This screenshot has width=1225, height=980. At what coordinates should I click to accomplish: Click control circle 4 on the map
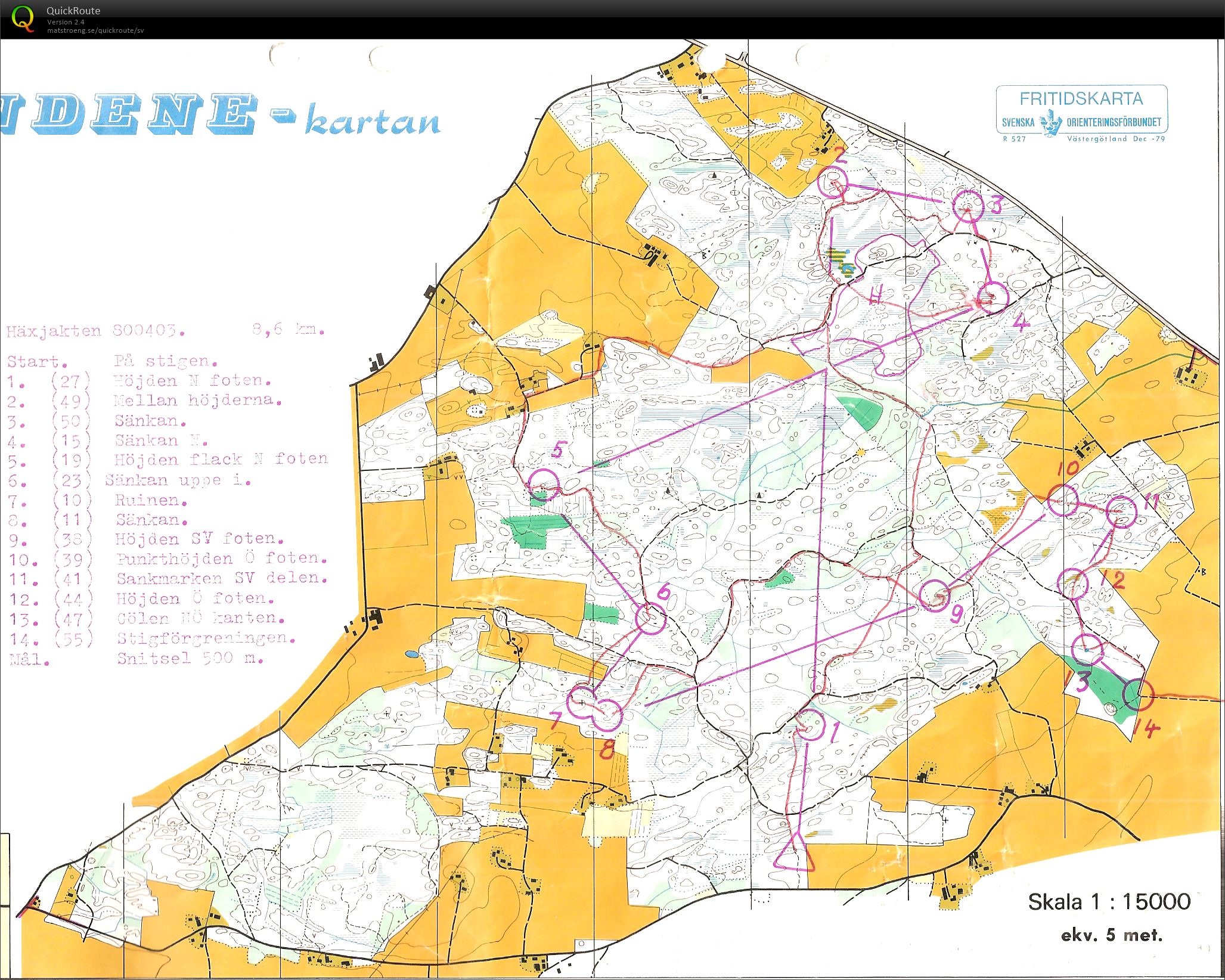[993, 297]
